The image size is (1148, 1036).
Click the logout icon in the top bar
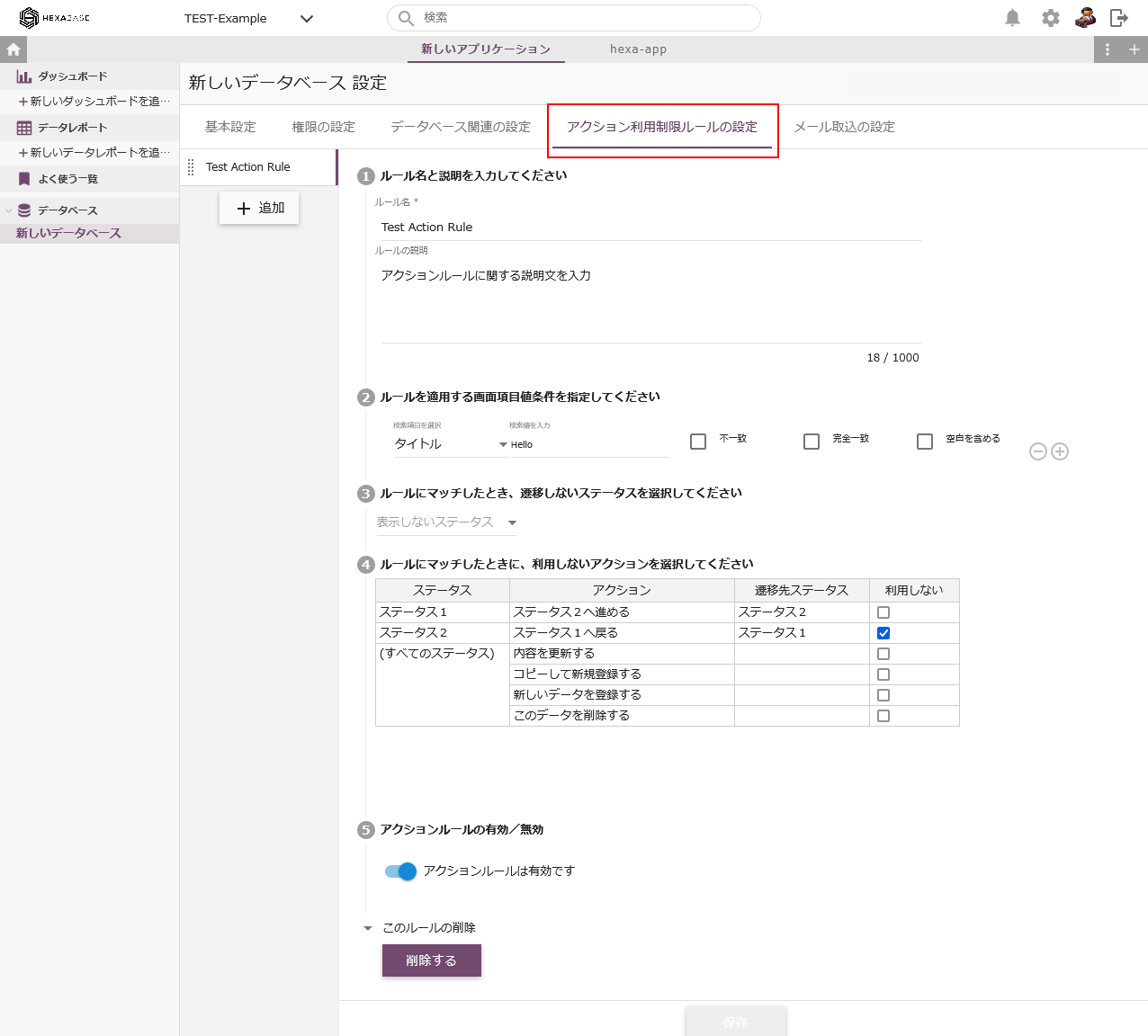point(1118,18)
